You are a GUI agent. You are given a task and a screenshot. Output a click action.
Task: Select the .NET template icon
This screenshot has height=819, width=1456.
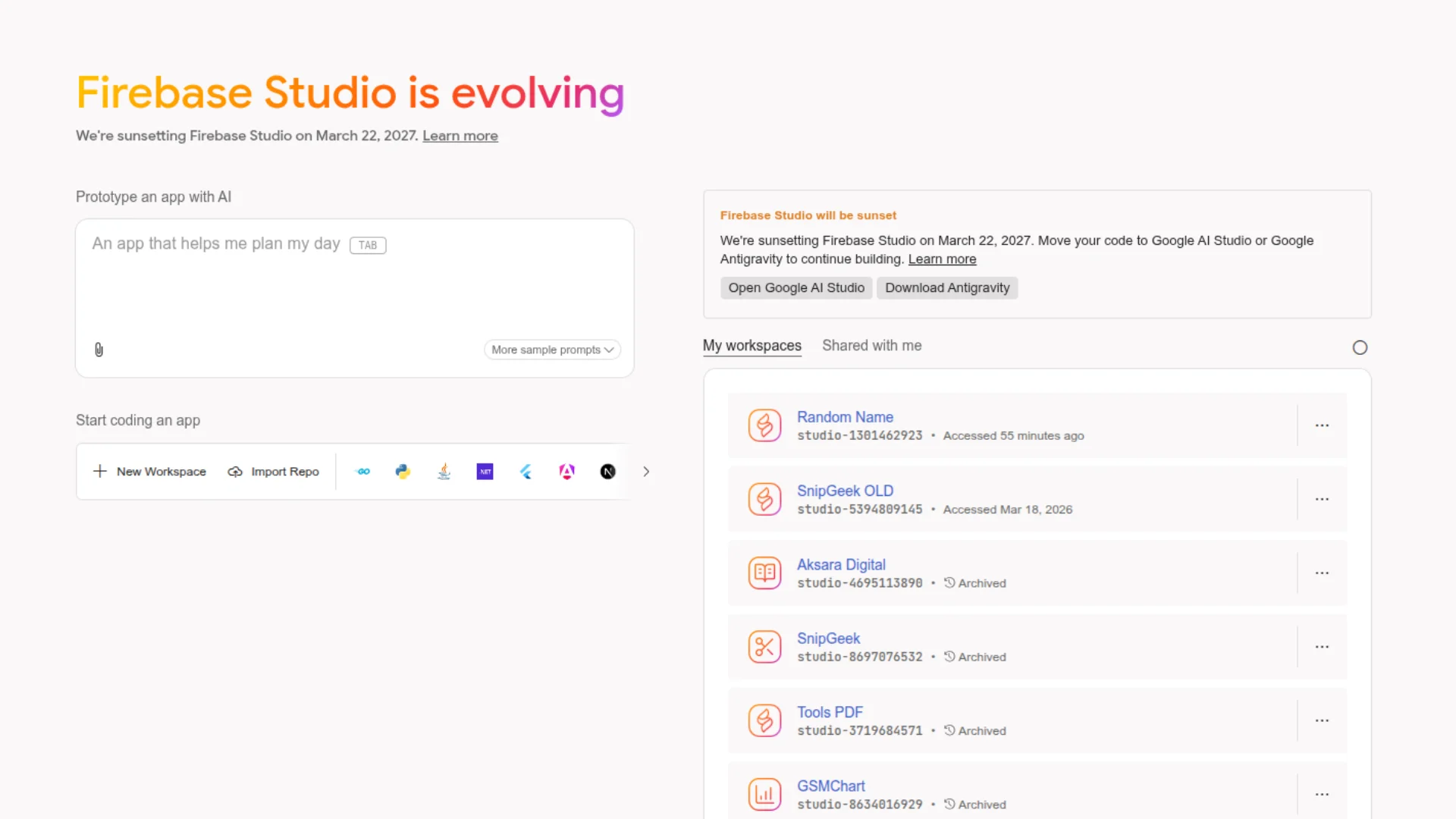coord(485,471)
